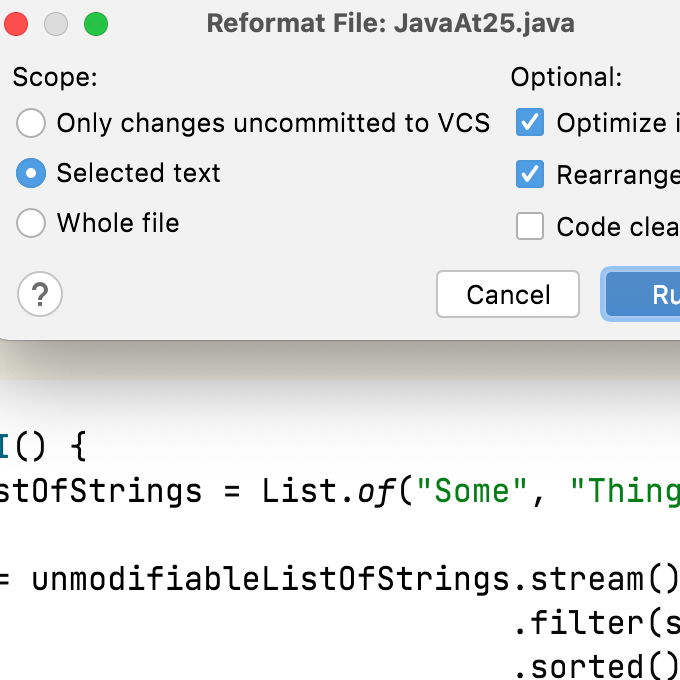Click the dialog title 'Reformat File: JavaAt25.java'
The image size is (680, 680).
click(x=390, y=24)
